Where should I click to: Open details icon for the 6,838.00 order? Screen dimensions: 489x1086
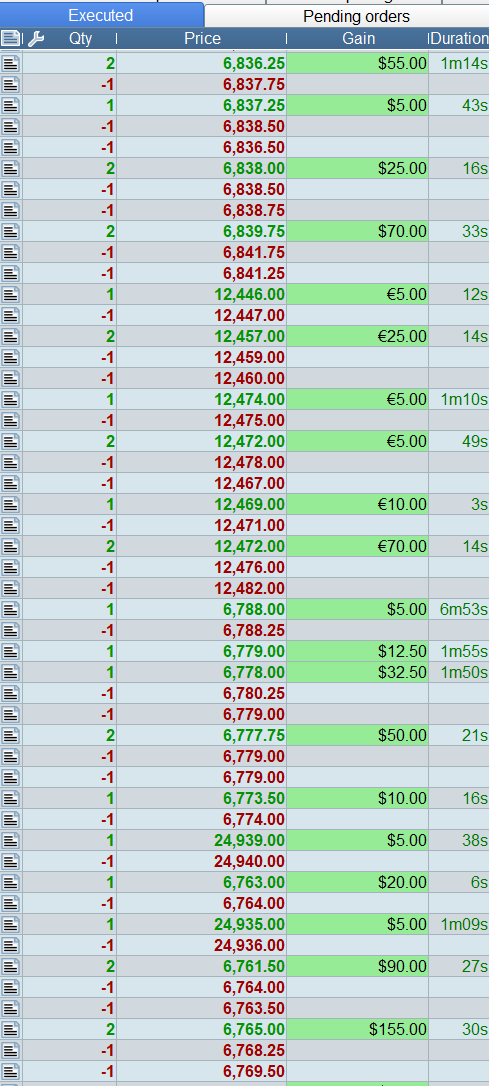click(x=10, y=168)
